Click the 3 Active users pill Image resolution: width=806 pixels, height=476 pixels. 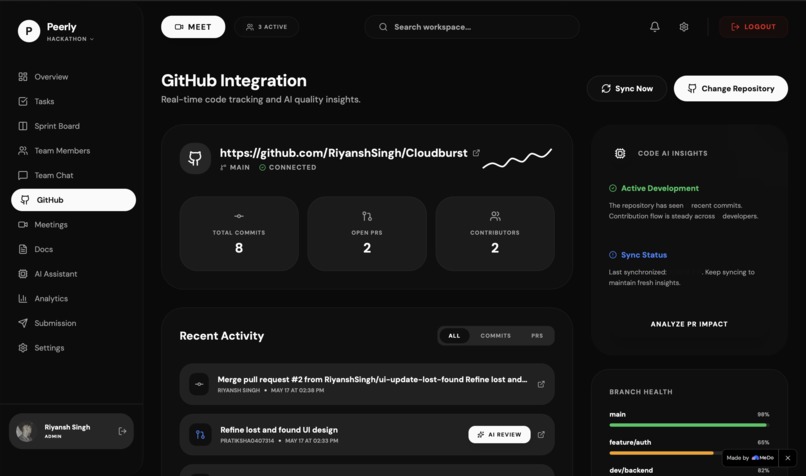(x=266, y=27)
